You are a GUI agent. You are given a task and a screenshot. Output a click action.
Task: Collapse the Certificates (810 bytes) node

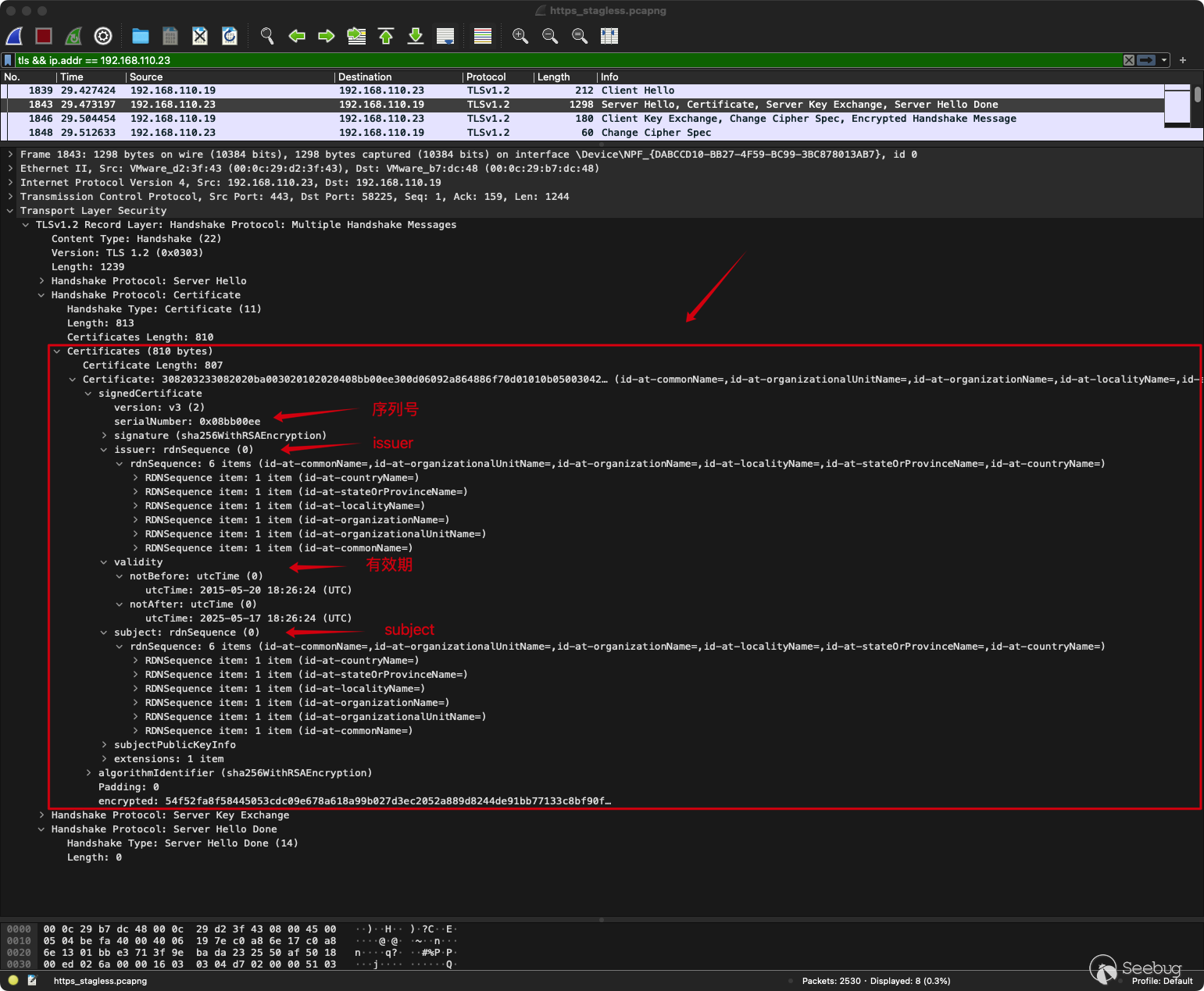[57, 351]
